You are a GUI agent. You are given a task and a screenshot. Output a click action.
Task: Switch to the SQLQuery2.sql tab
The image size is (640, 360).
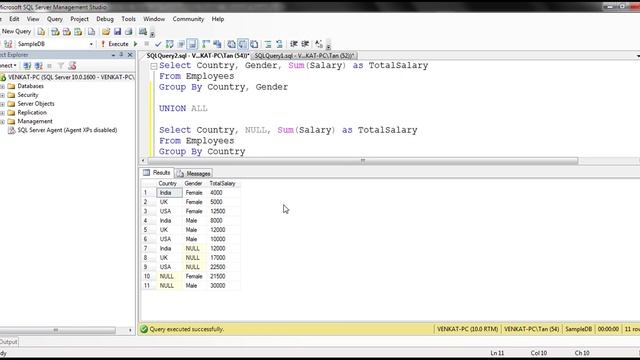click(197, 56)
